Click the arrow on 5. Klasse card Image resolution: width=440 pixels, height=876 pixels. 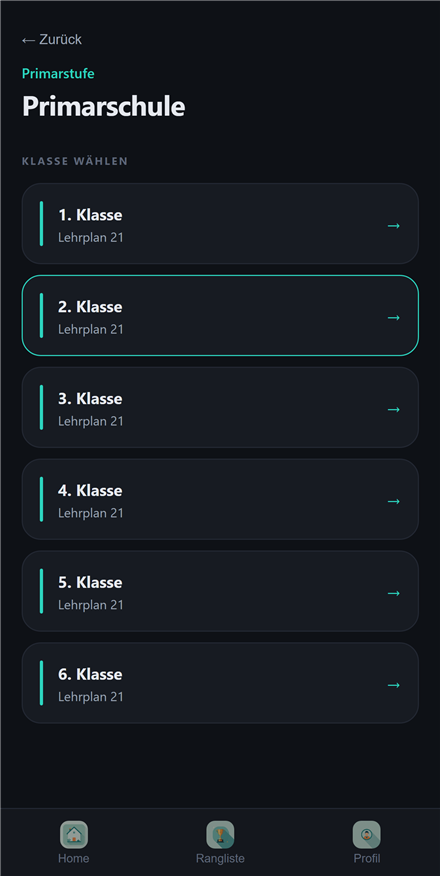[394, 593]
